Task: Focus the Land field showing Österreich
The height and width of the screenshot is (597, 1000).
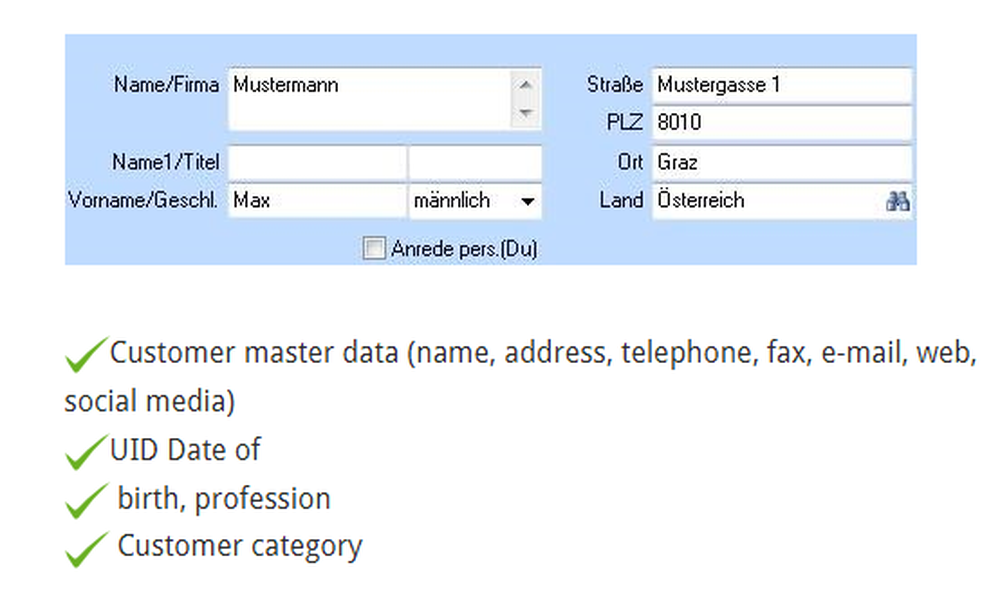Action: coord(765,201)
